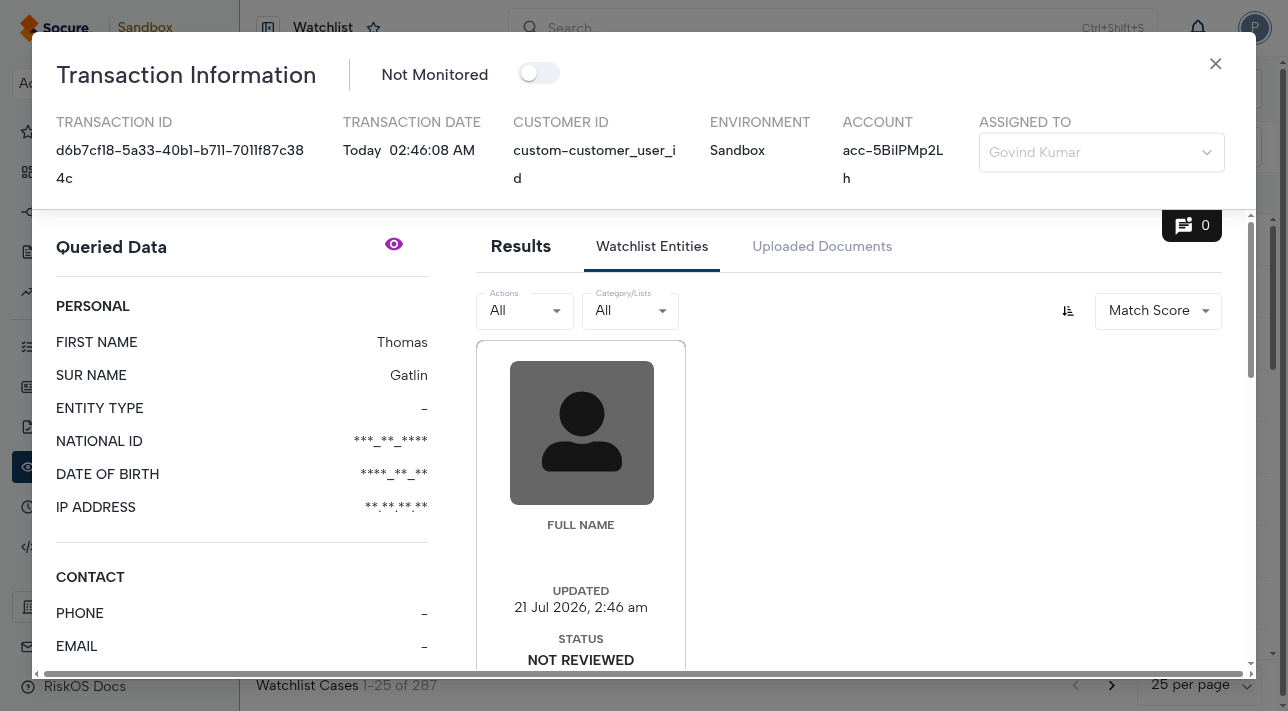Click the PERSONAL section header
Image resolution: width=1288 pixels, height=711 pixels.
tap(93, 306)
